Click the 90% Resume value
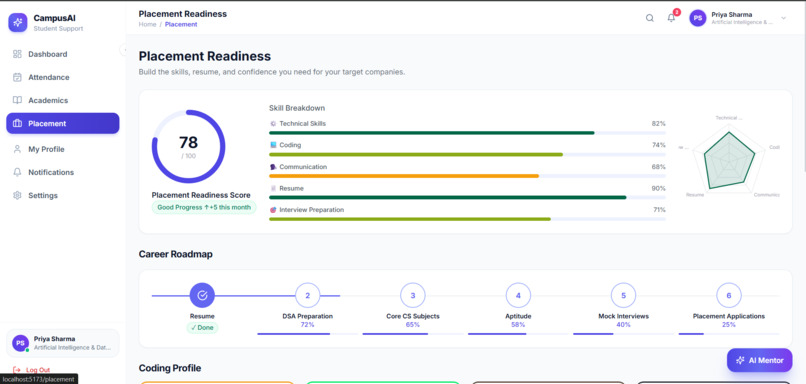 (x=658, y=188)
